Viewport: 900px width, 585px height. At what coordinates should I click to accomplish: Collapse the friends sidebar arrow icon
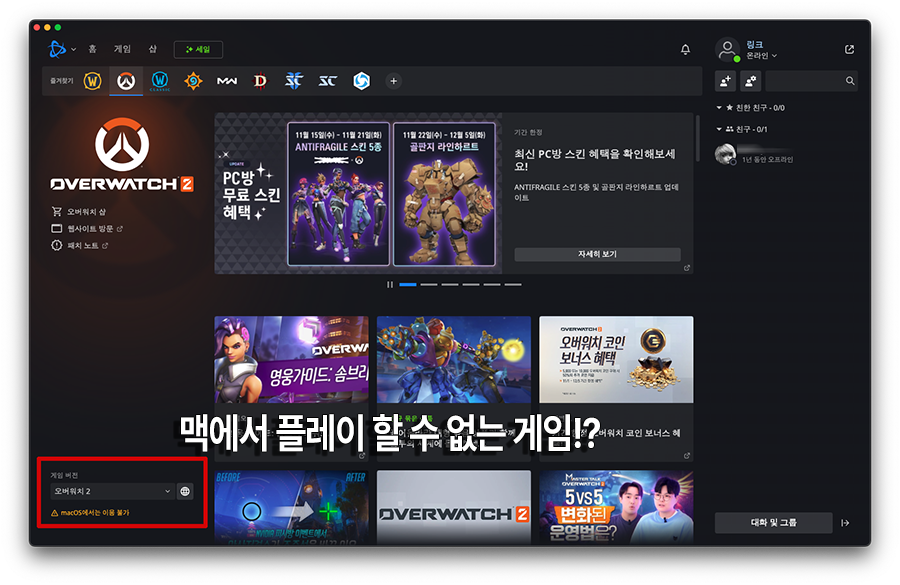click(x=845, y=523)
